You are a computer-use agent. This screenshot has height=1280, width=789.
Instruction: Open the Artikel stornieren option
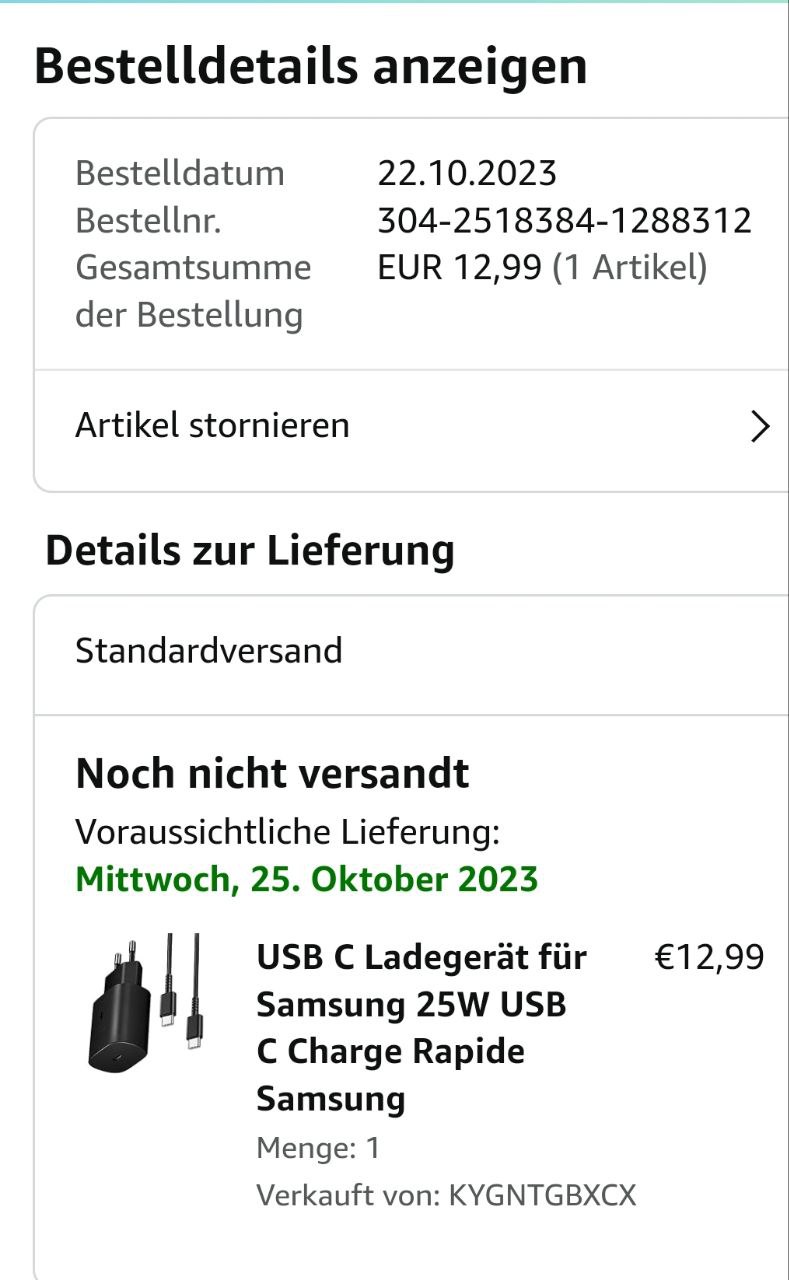pyautogui.click(x=212, y=426)
